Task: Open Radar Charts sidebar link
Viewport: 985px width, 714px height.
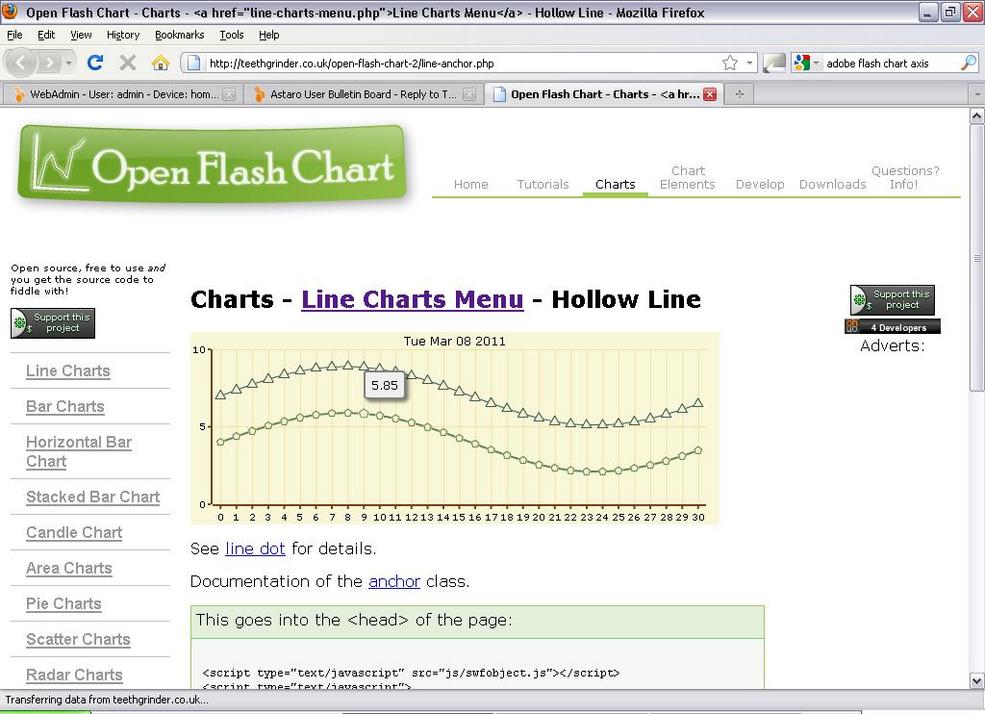Action: [x=74, y=675]
